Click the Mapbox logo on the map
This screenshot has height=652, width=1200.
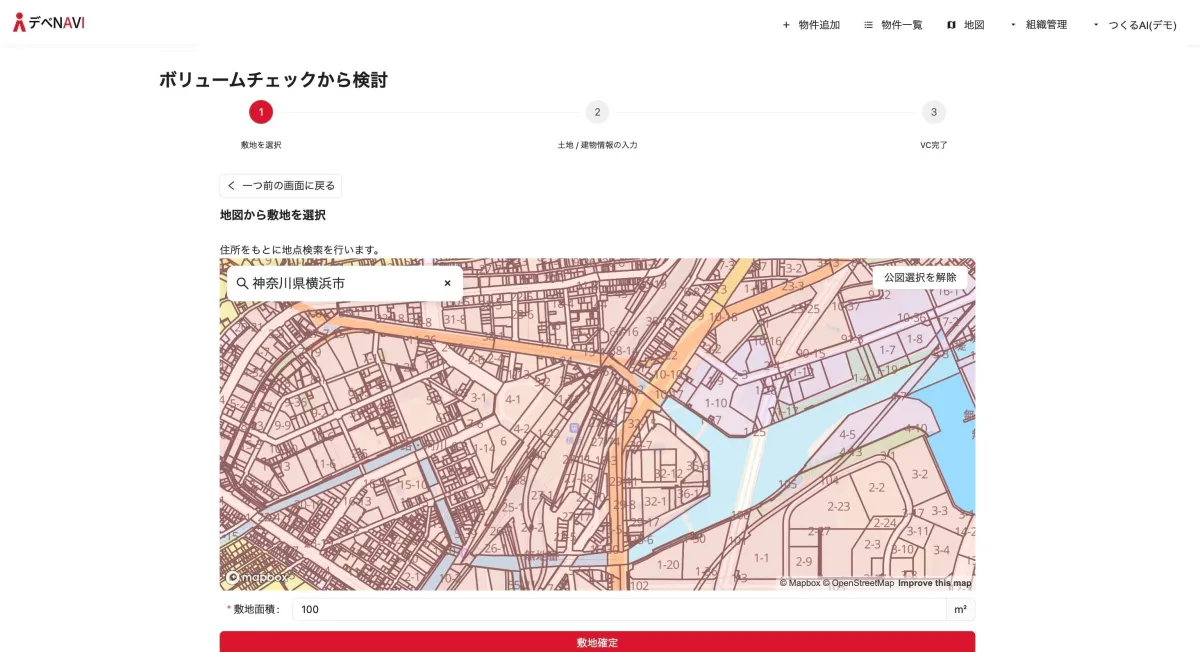point(258,577)
